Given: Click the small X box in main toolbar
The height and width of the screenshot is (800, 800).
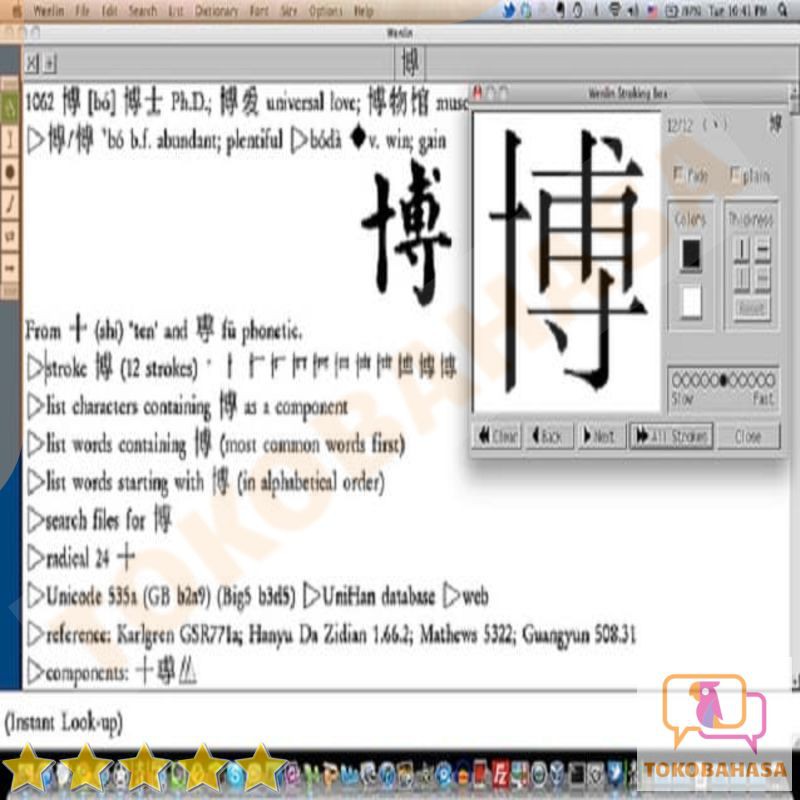Looking at the screenshot, I should pos(31,64).
